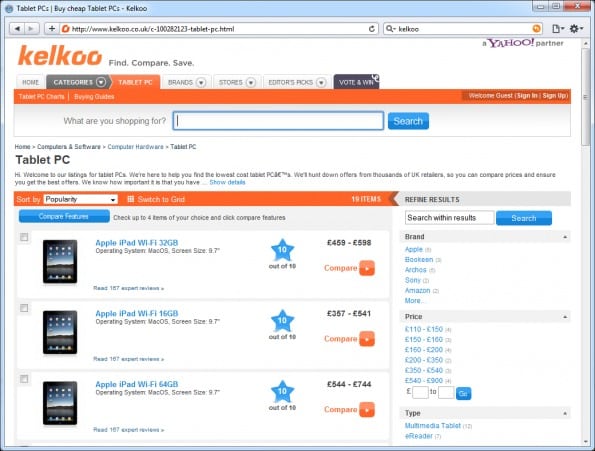This screenshot has height=451, width=595.
Task: Click the page vertical scrollbar thumb
Action: point(586,96)
